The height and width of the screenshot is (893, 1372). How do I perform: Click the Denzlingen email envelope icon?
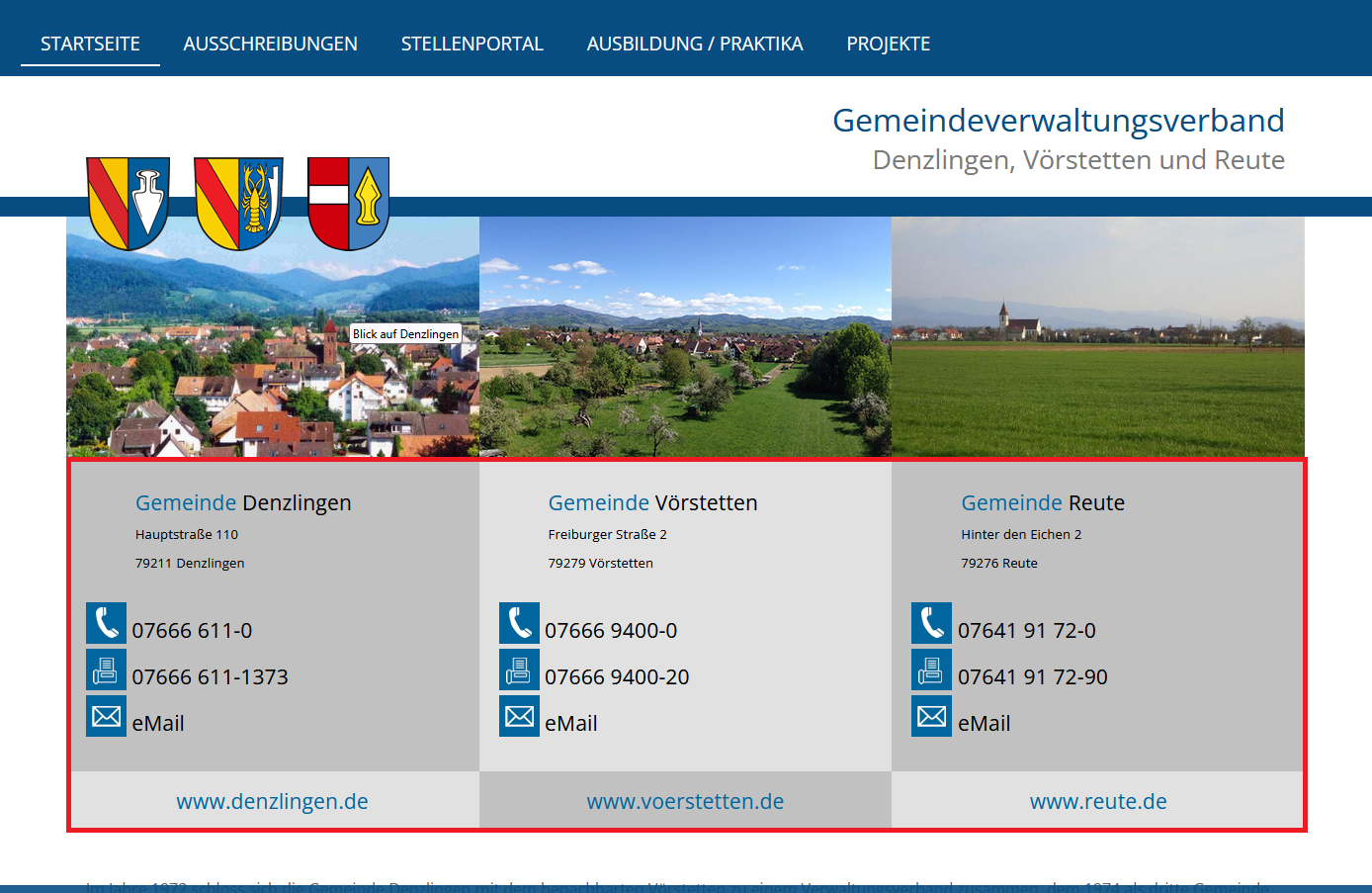click(x=106, y=716)
